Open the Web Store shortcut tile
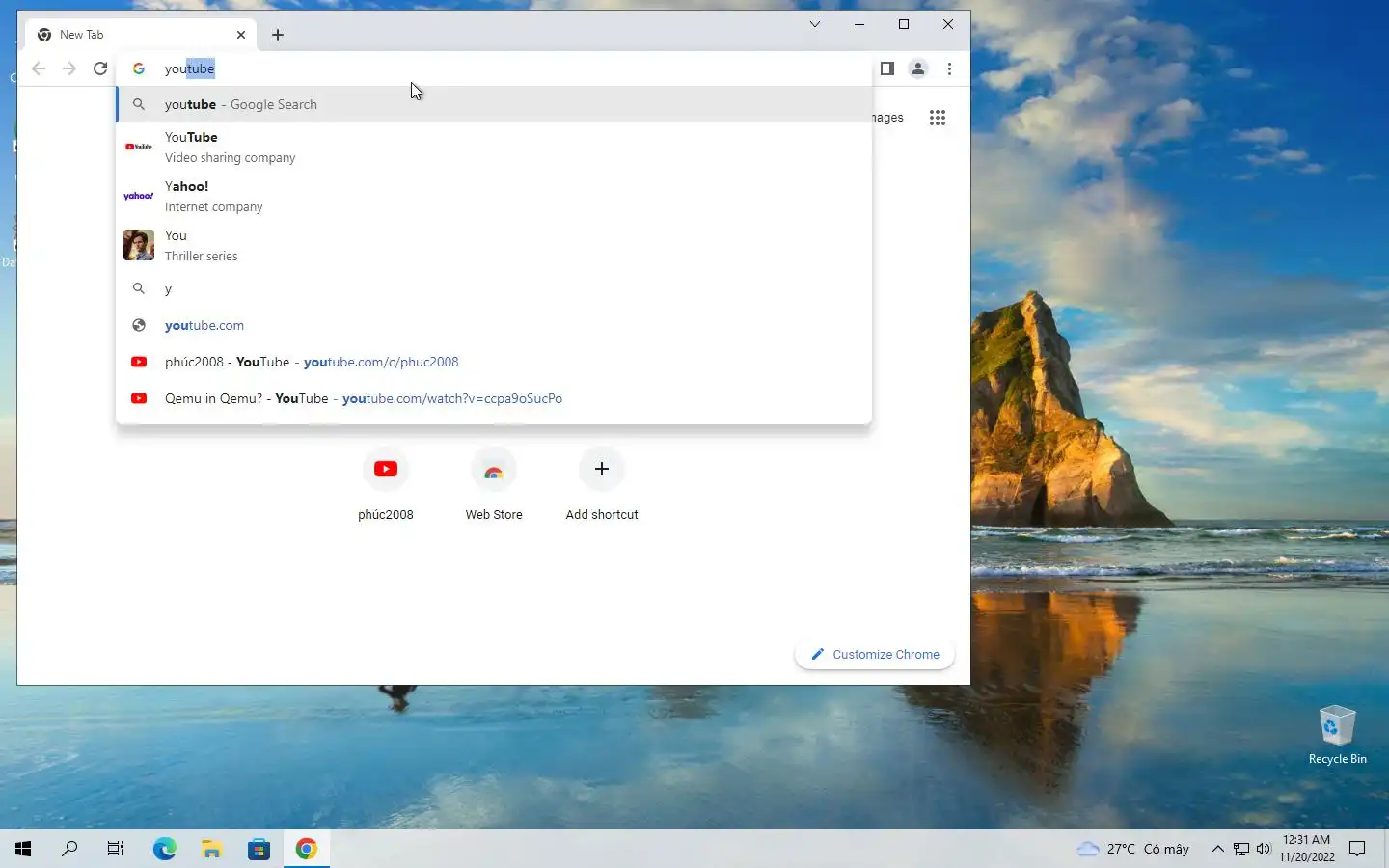This screenshot has height=868, width=1389. pos(494,485)
